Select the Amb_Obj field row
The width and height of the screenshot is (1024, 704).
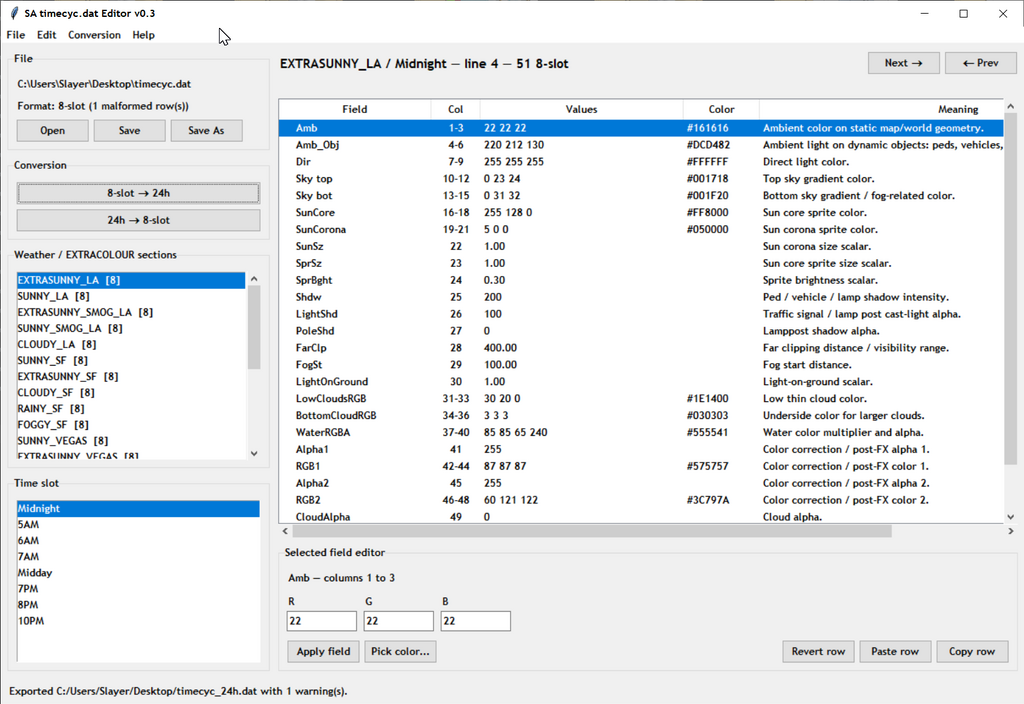click(x=641, y=145)
